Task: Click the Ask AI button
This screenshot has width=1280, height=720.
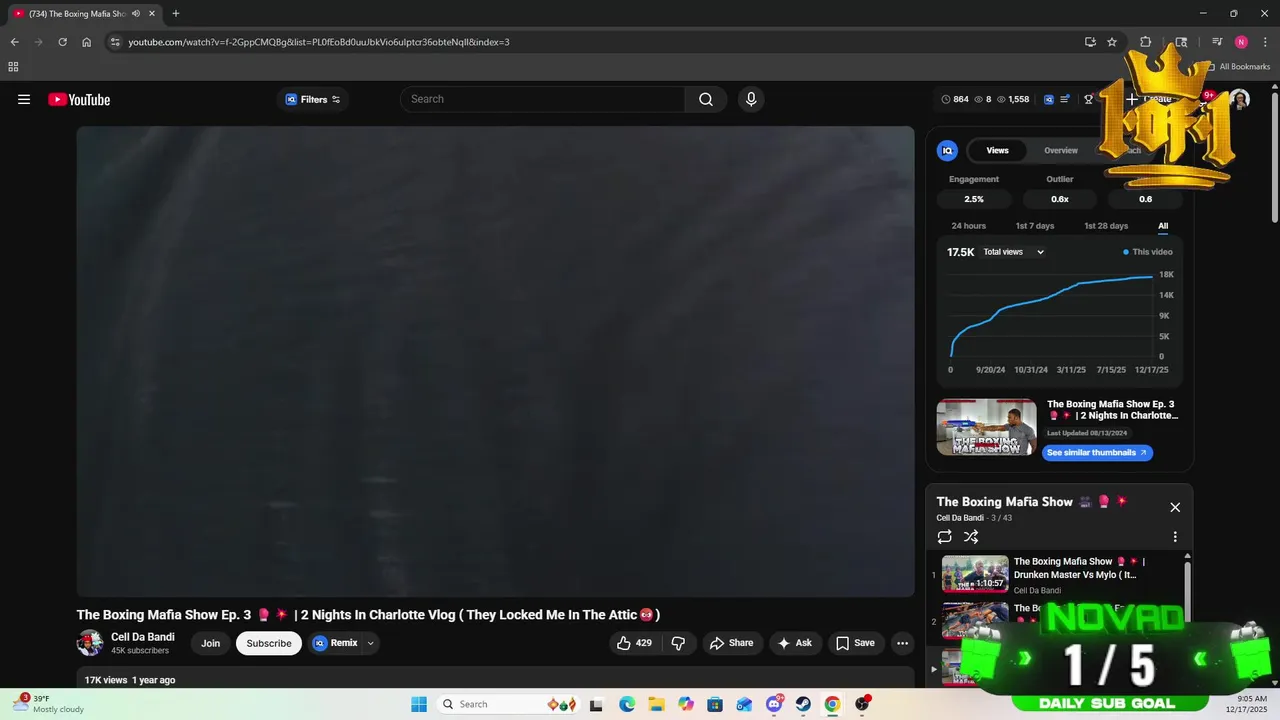Action: [x=794, y=643]
